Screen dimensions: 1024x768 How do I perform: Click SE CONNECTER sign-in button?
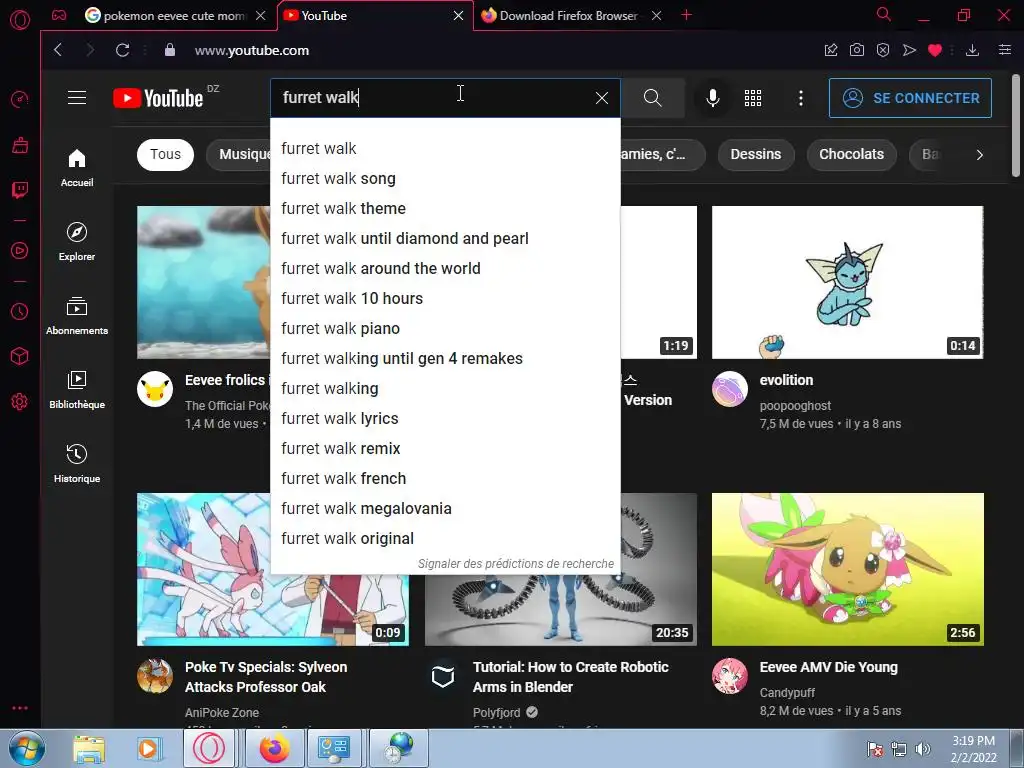click(x=910, y=98)
